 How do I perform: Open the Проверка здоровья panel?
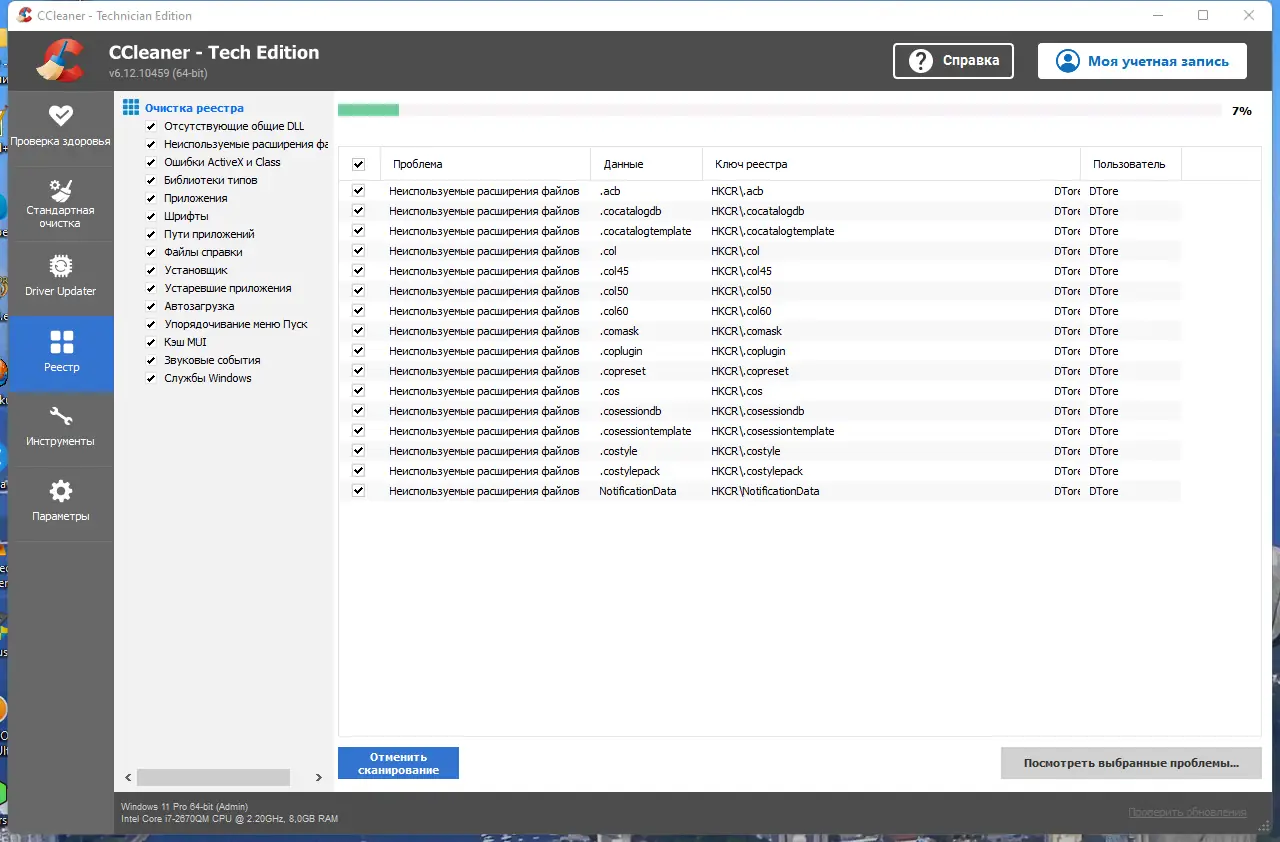click(x=61, y=127)
